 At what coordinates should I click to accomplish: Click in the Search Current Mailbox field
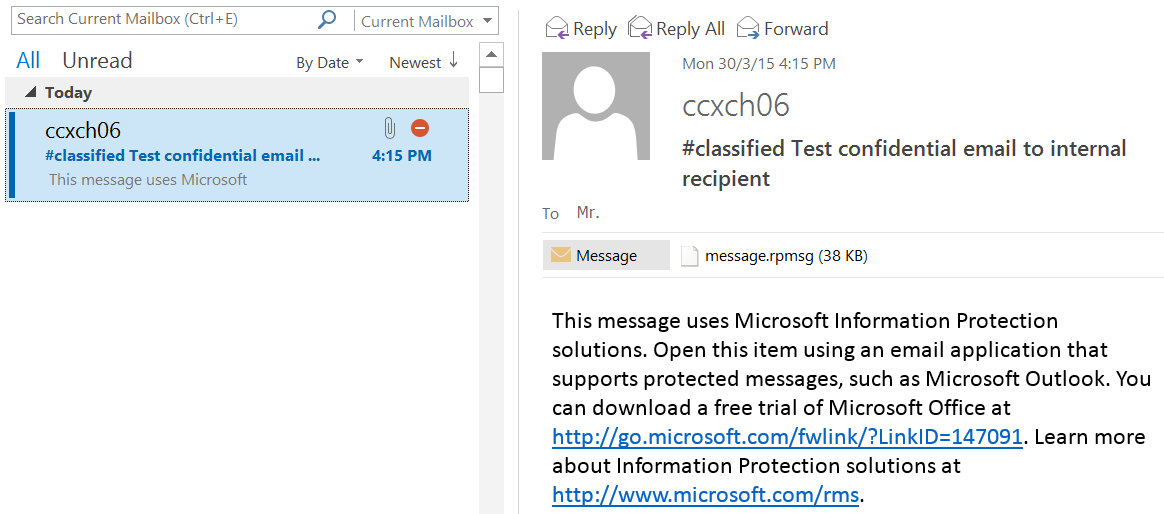click(160, 19)
